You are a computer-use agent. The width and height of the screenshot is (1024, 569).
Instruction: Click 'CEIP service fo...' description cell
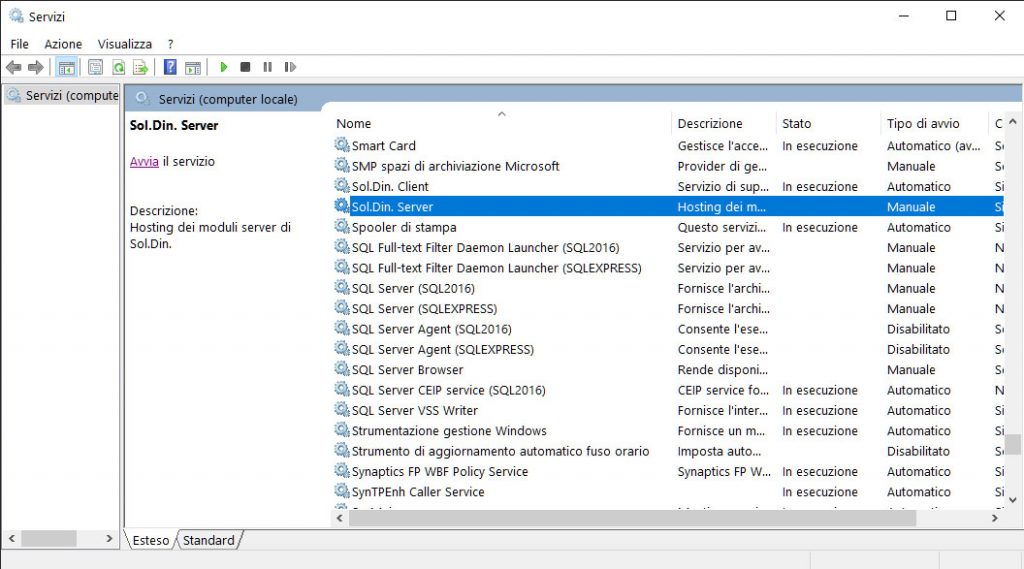(x=723, y=390)
